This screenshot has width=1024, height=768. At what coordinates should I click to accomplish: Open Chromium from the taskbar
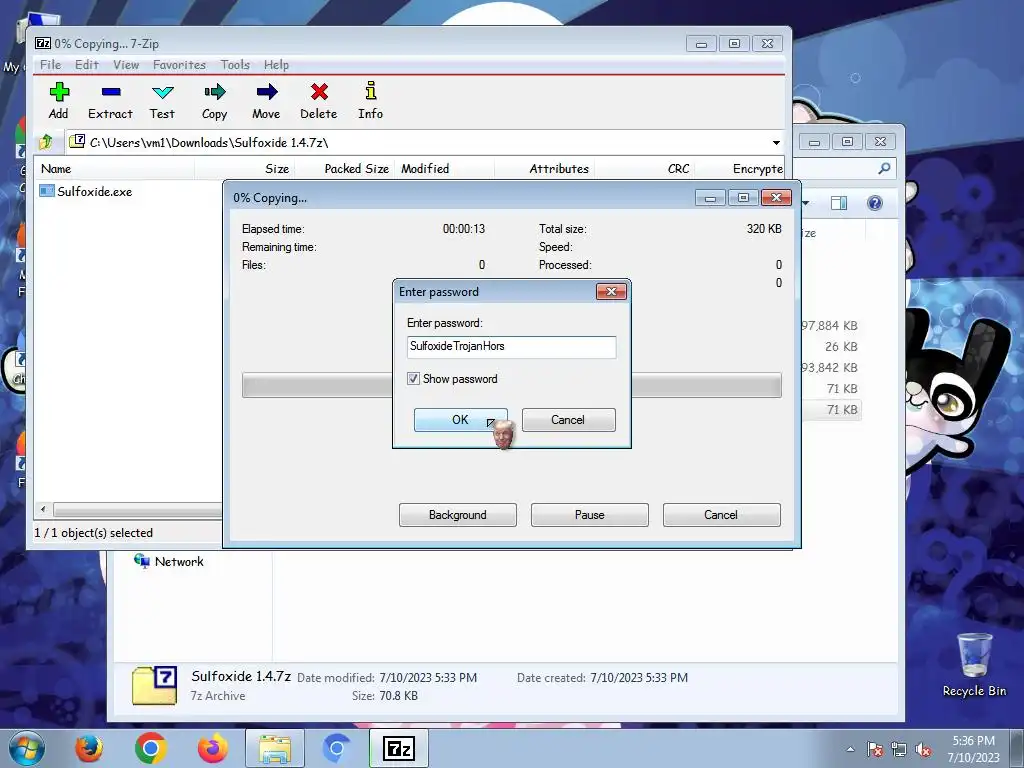pyautogui.click(x=337, y=748)
